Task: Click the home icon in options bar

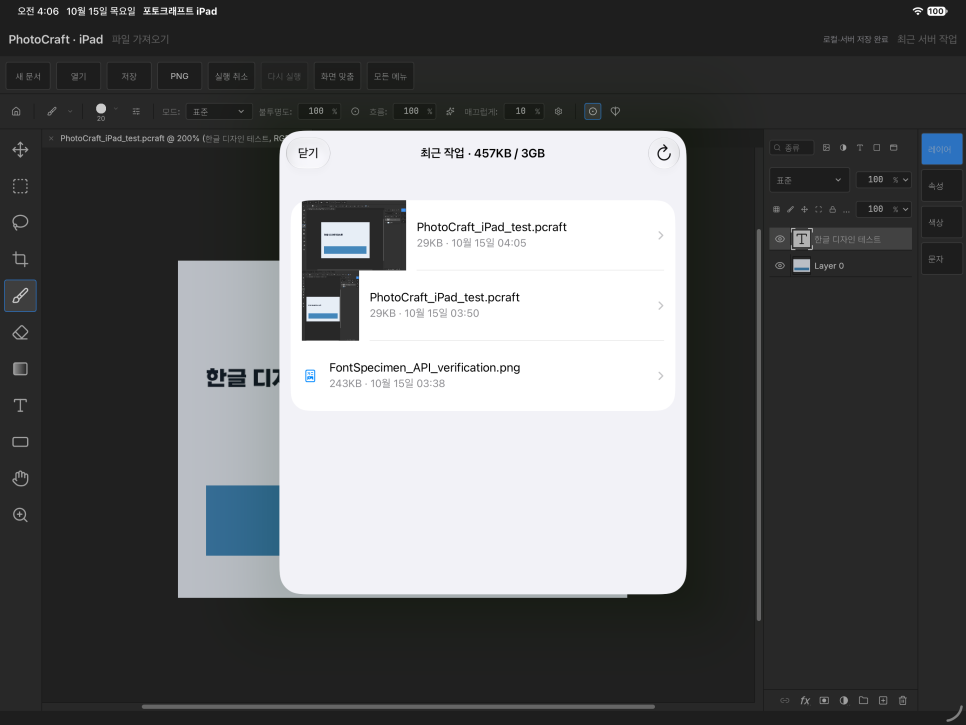Action: coord(16,111)
